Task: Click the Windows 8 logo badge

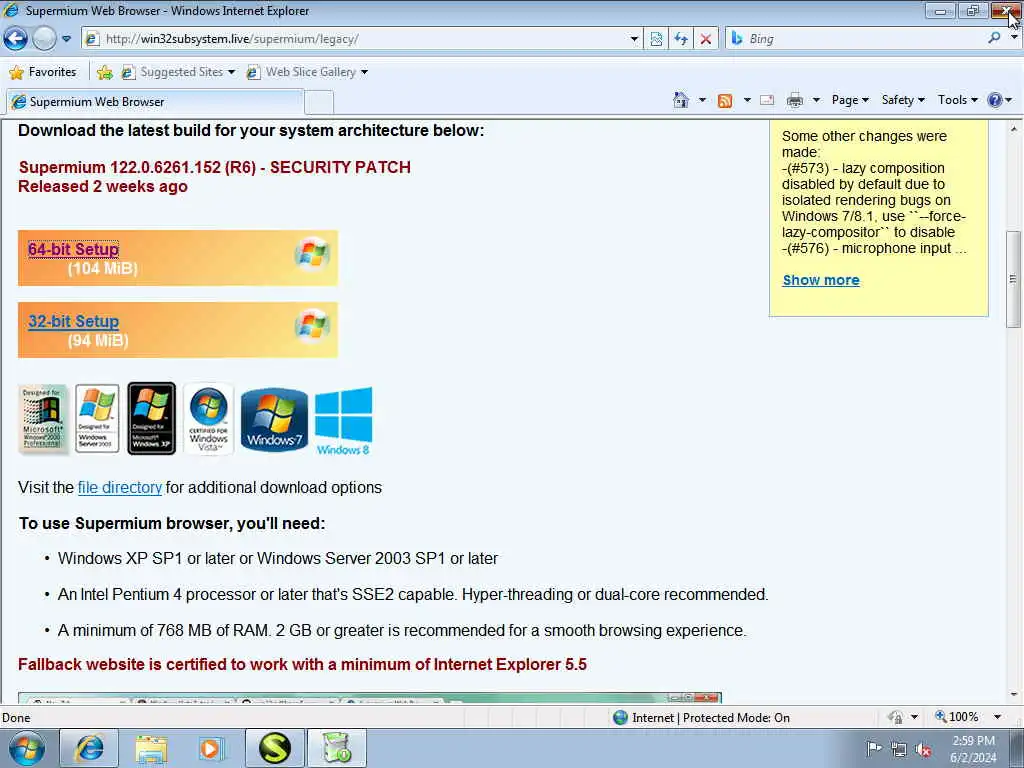Action: [344, 421]
